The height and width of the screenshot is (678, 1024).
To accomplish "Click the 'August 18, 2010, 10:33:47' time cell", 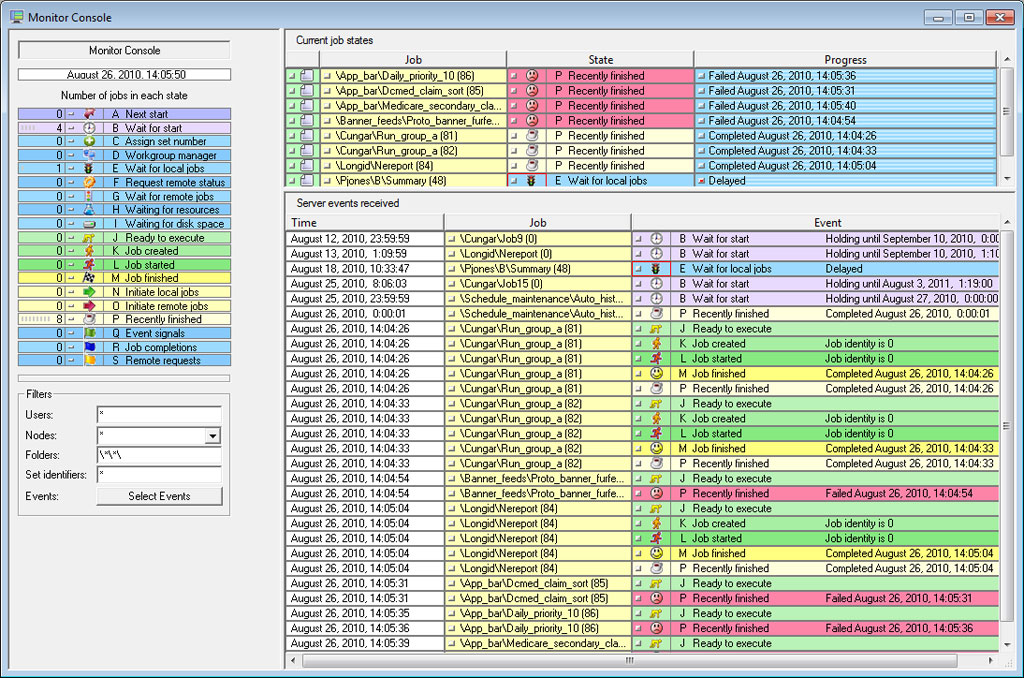I will [x=364, y=269].
